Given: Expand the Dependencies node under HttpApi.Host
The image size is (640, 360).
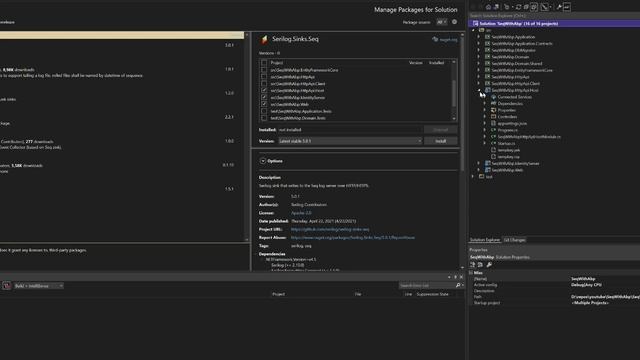Looking at the screenshot, I should (x=485, y=104).
